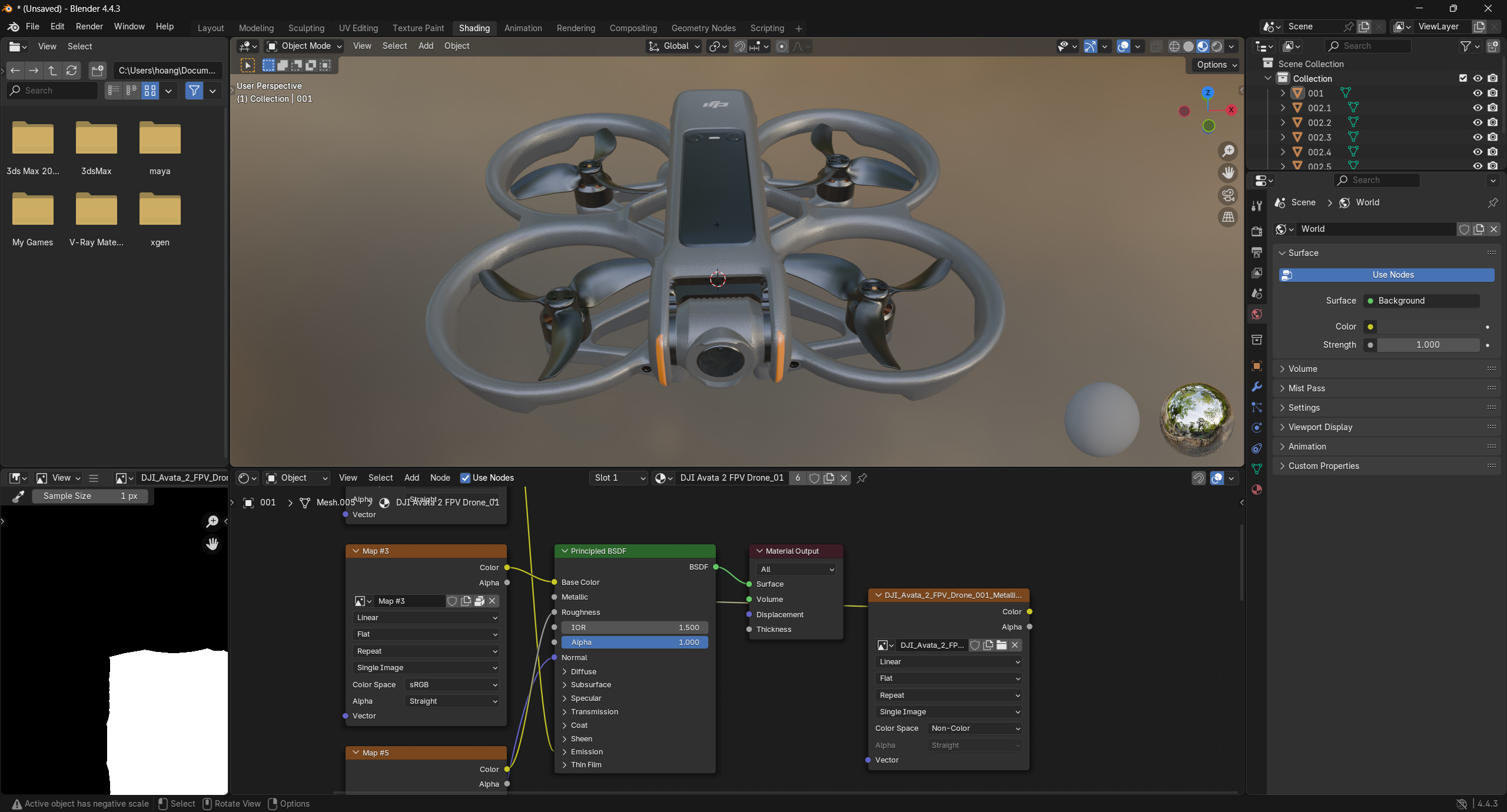Open the V-Ray Mate... folder thumbnail
Screen dimensions: 1507x812
click(97, 209)
